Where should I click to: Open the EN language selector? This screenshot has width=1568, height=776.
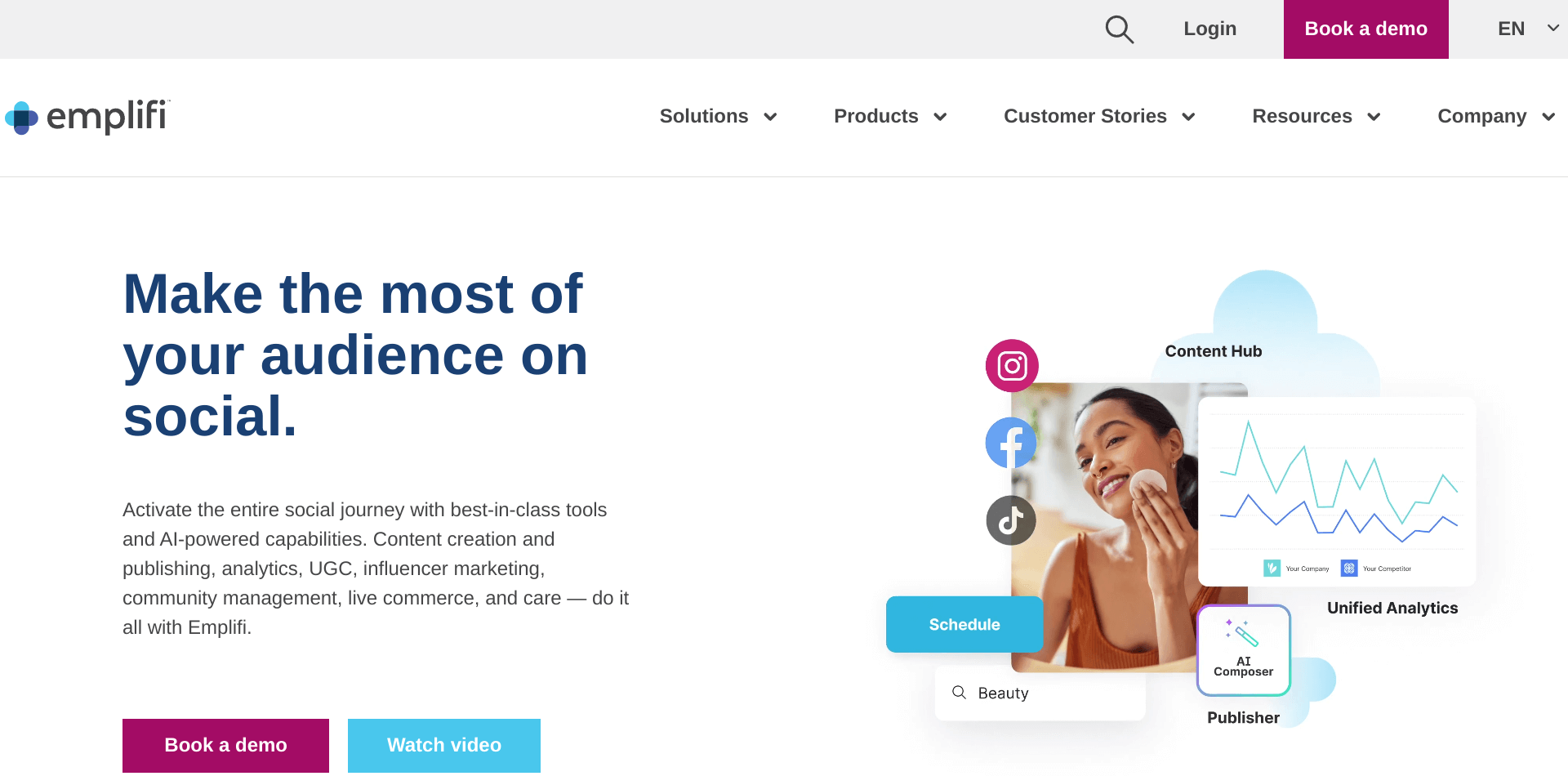point(1524,29)
